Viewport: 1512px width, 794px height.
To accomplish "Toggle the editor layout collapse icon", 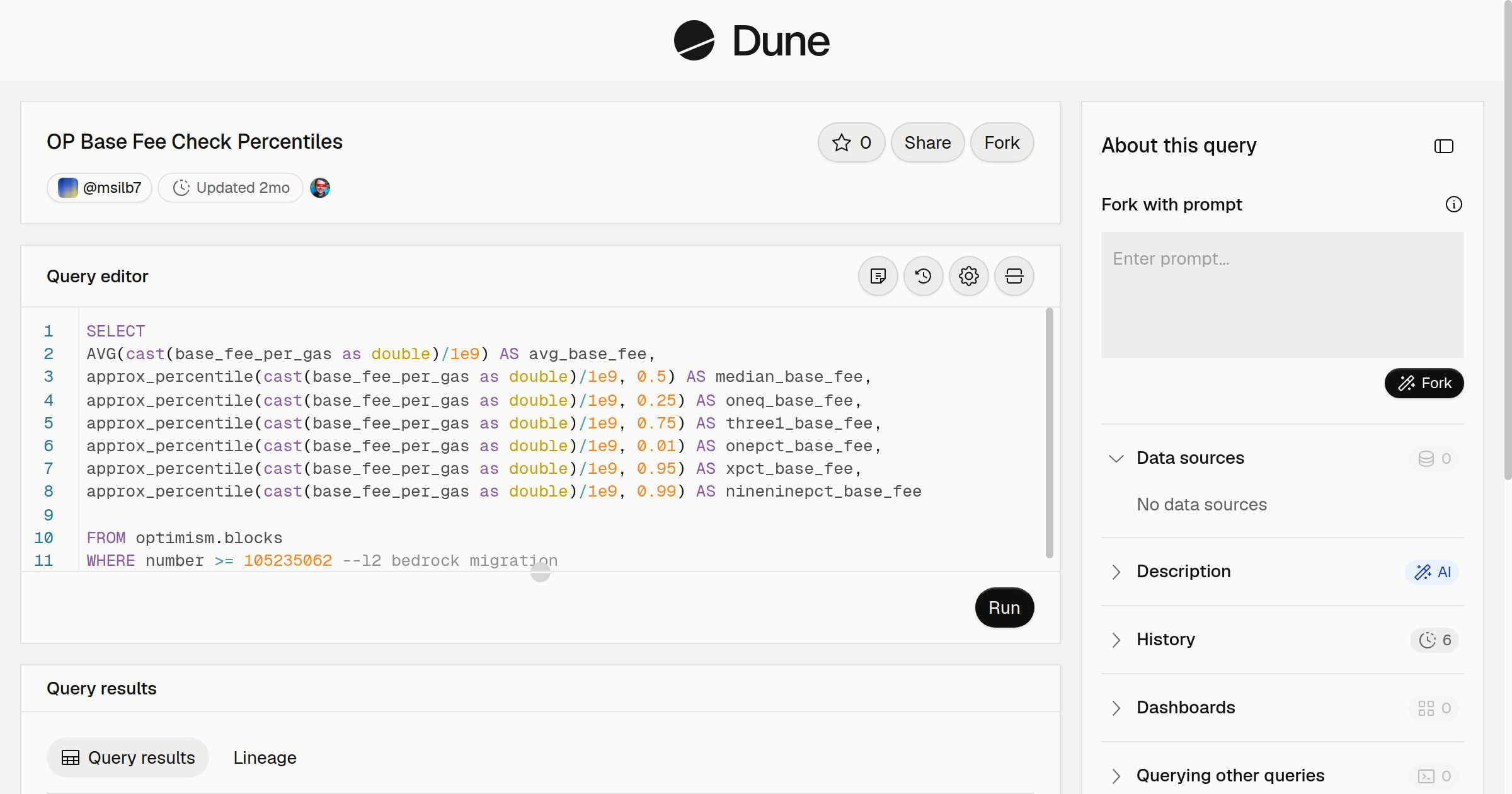I will point(1014,276).
